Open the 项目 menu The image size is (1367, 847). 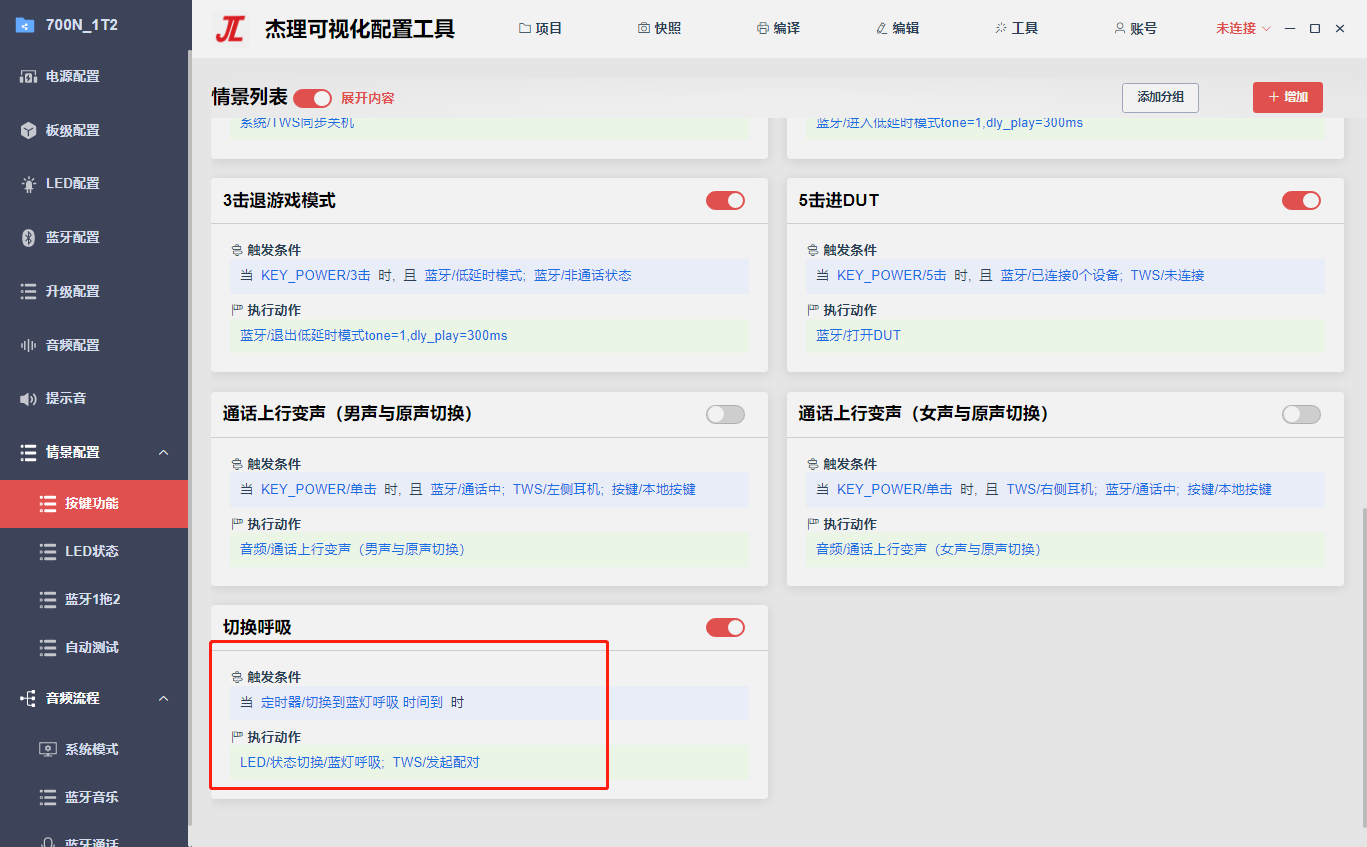click(x=541, y=28)
